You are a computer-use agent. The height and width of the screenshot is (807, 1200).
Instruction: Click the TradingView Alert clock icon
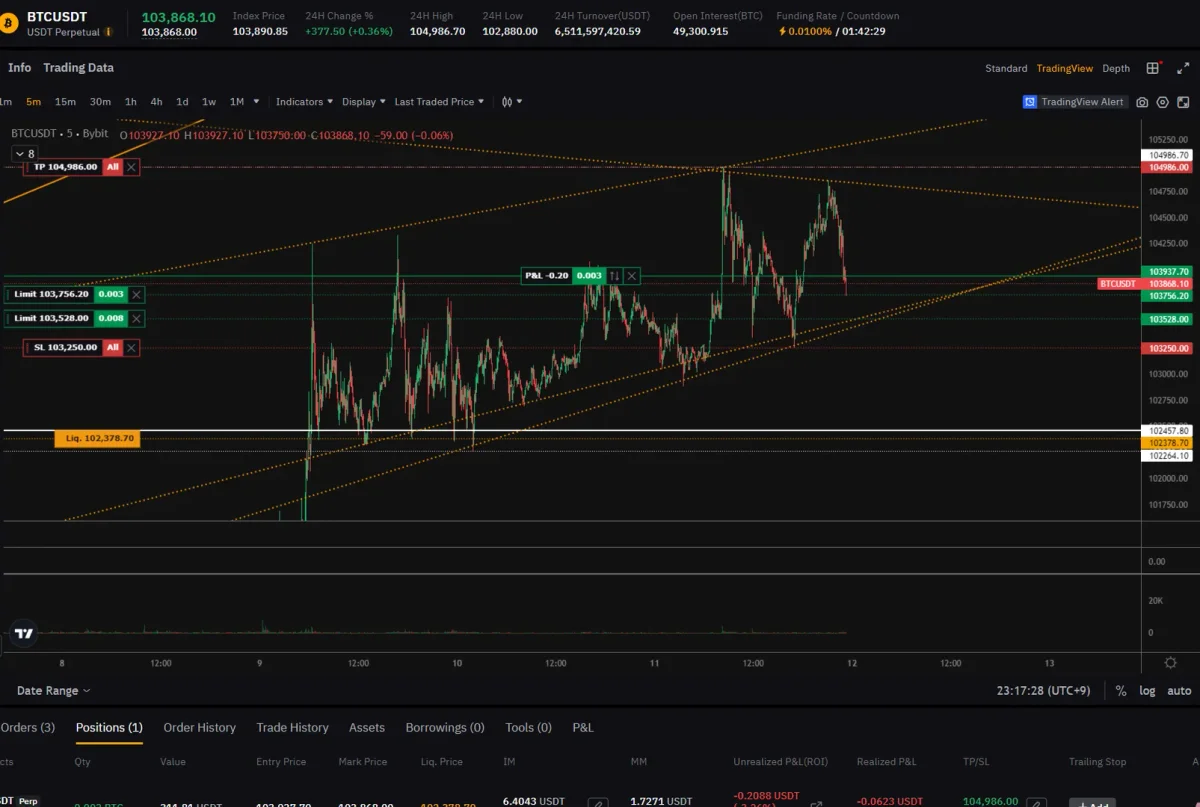[x=1030, y=102]
